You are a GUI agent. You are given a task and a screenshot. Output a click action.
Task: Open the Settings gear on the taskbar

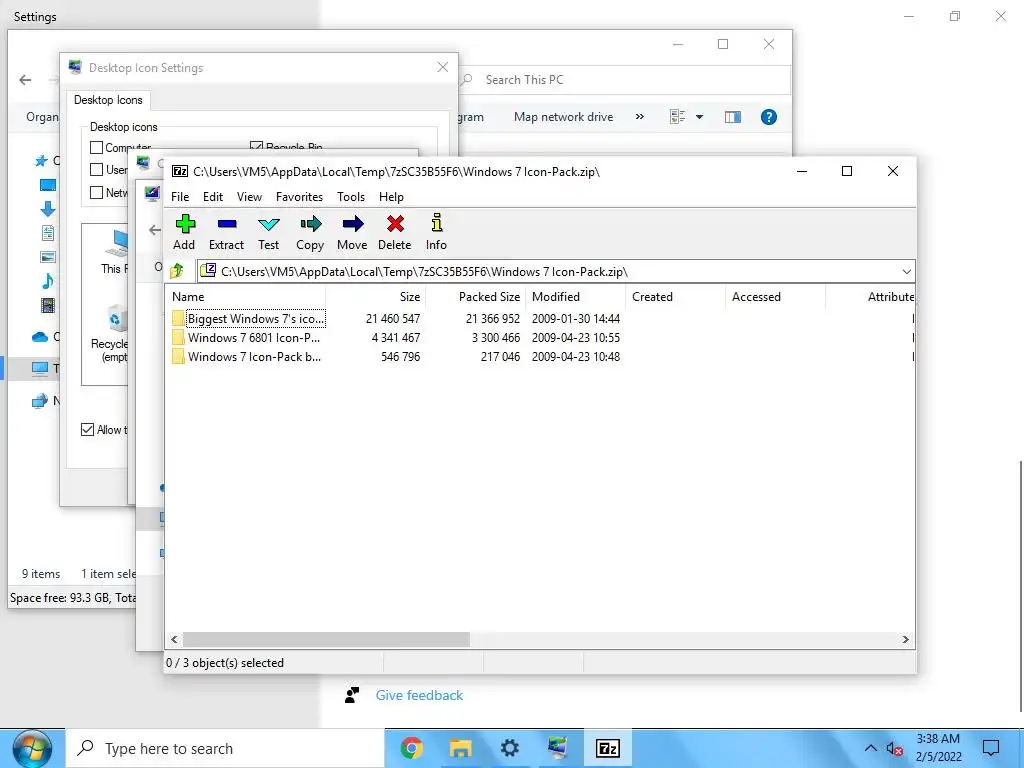coord(509,748)
